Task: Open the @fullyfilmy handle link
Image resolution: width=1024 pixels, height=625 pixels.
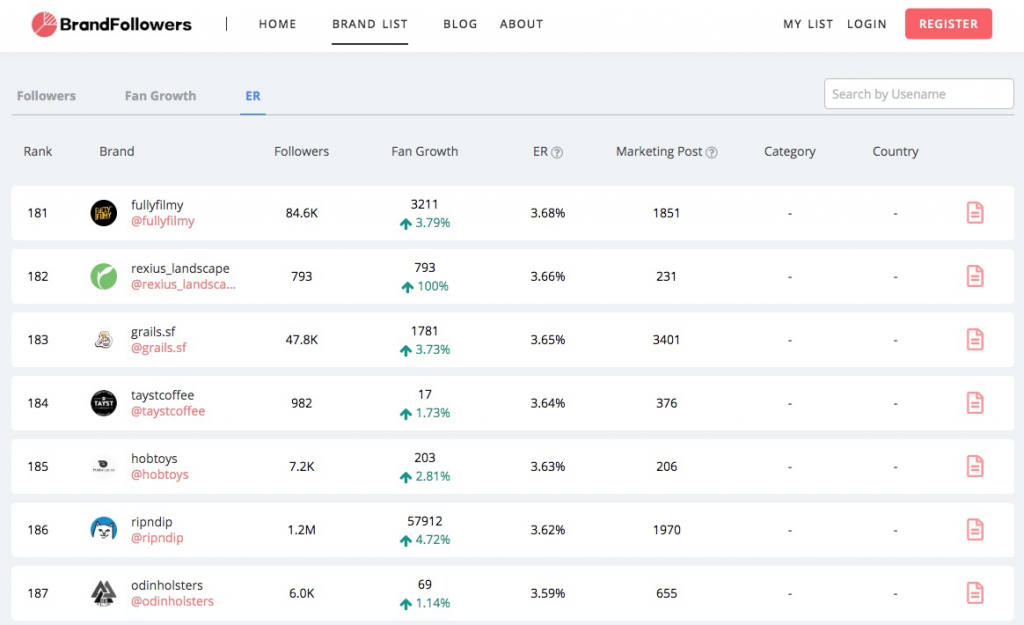Action: [x=163, y=221]
